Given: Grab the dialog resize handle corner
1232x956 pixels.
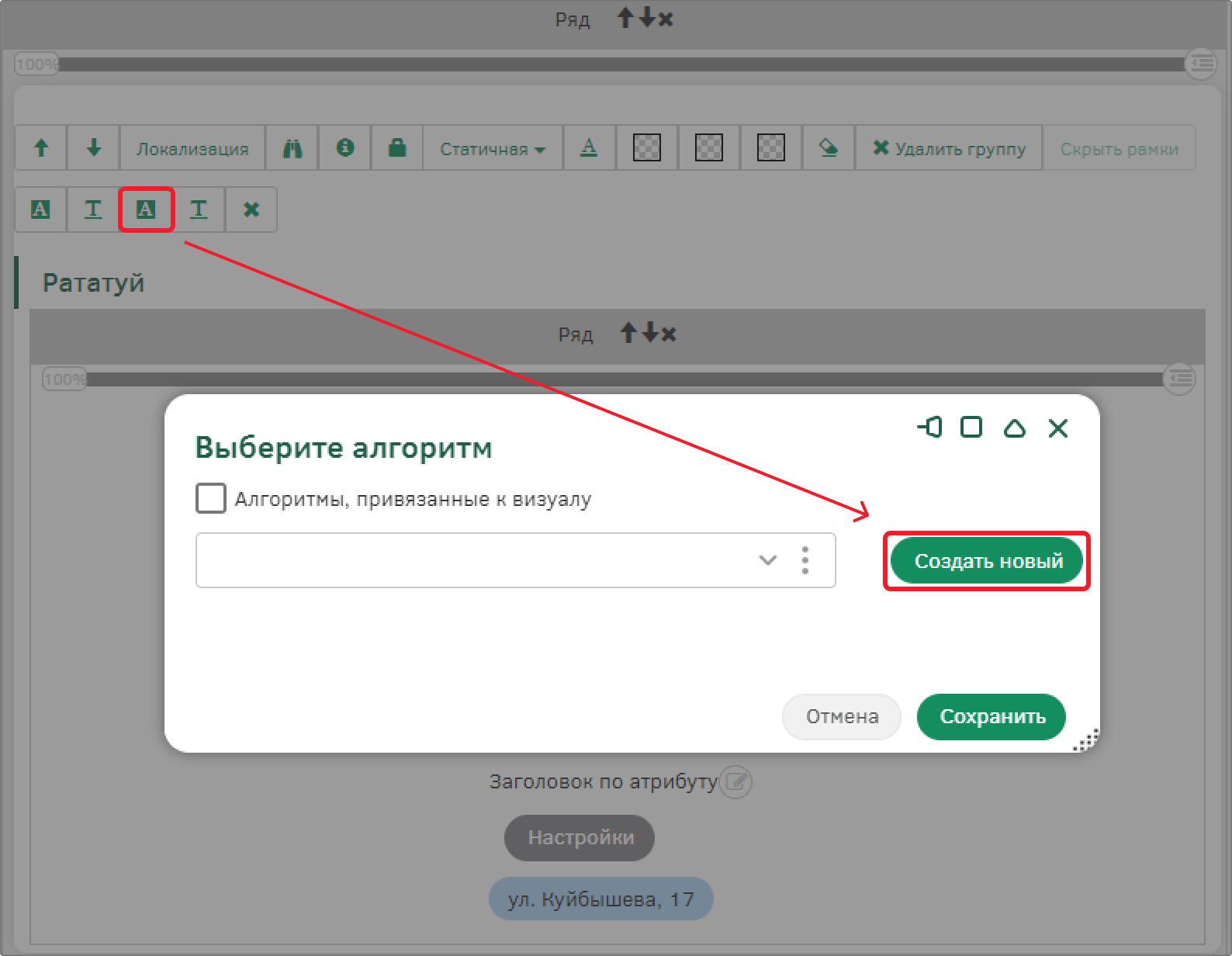Looking at the screenshot, I should (1087, 740).
